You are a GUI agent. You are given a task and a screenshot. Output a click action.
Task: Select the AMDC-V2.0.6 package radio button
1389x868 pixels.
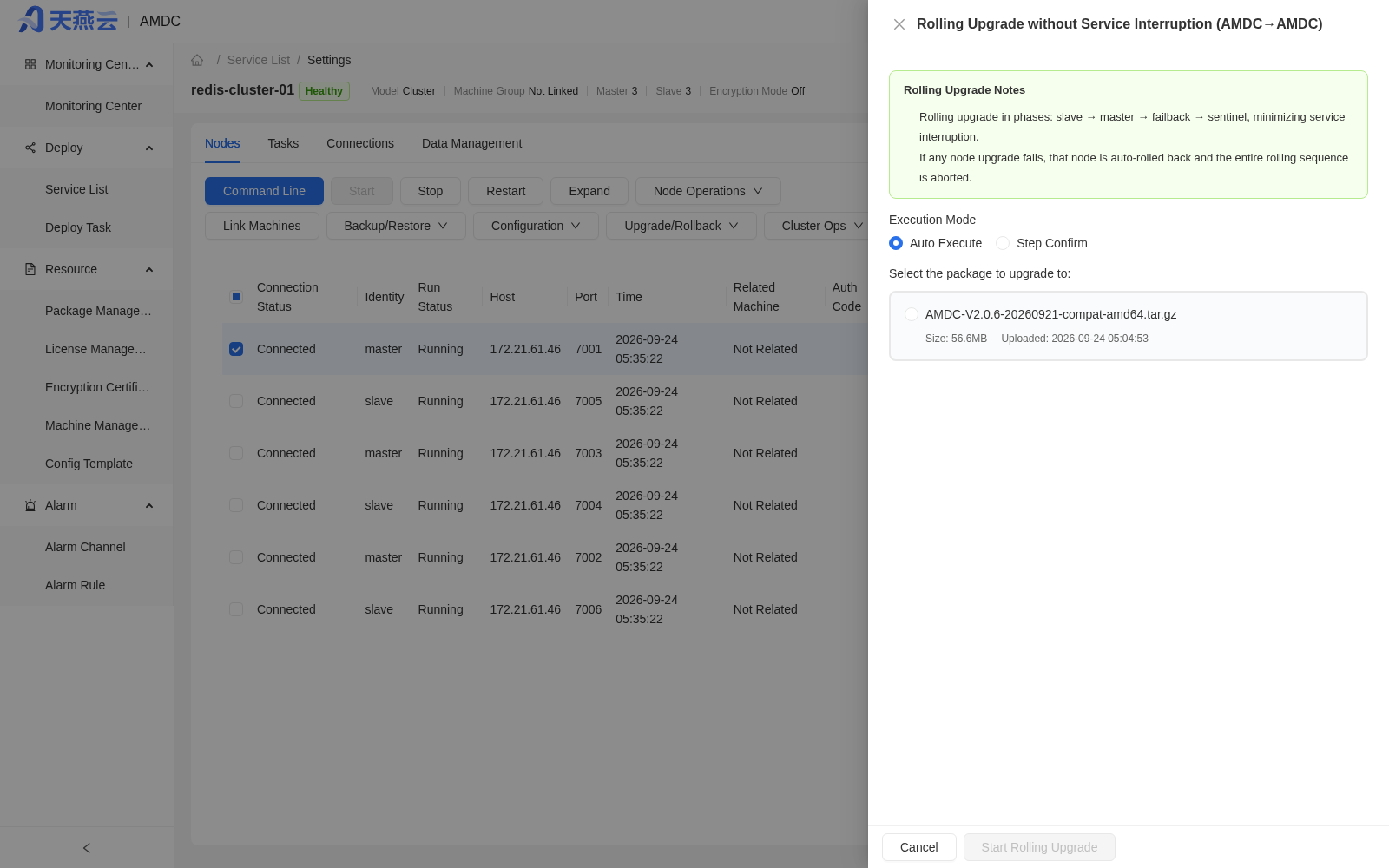912,314
